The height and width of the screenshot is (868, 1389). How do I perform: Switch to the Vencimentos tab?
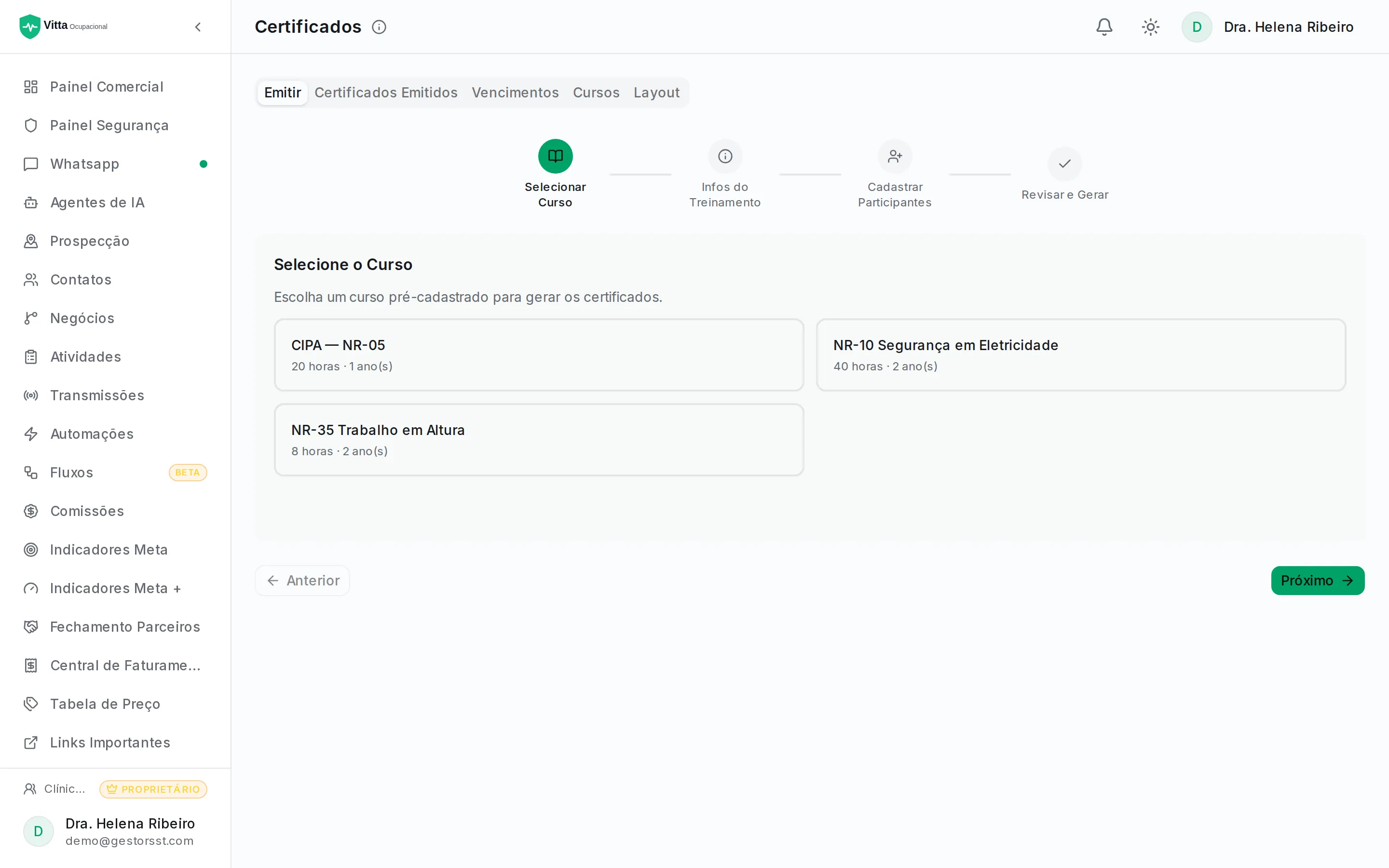515,93
